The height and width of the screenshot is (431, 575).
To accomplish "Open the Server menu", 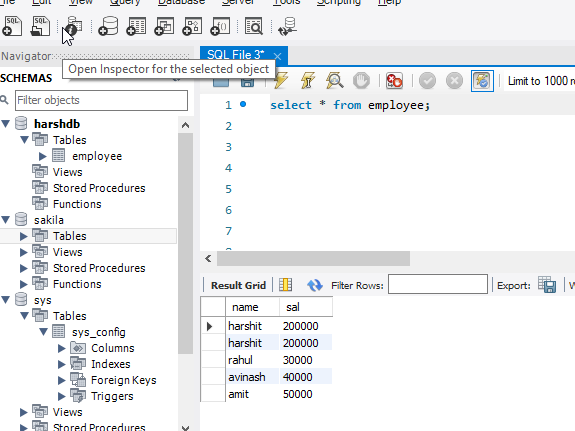I will pos(238,2).
